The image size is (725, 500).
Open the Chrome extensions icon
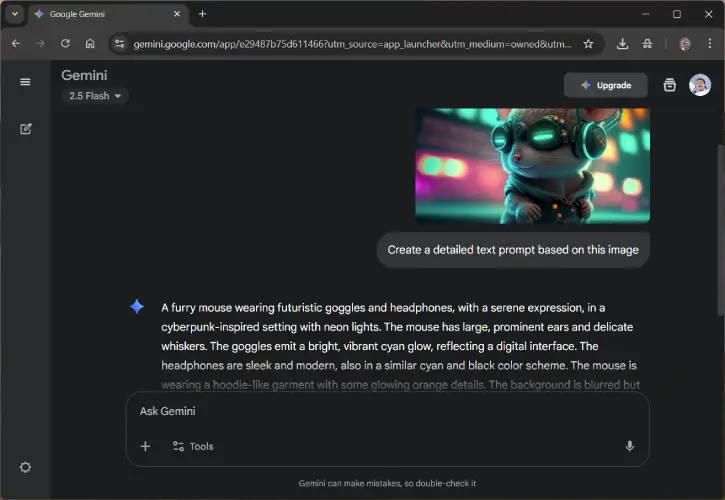[x=648, y=44]
